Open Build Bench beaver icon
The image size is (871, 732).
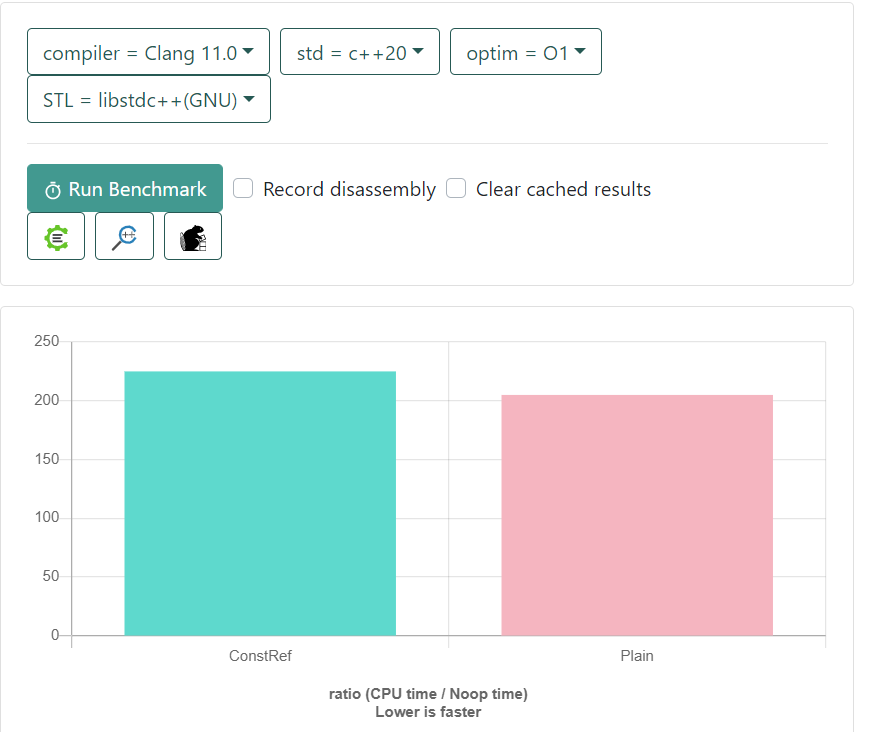click(192, 237)
